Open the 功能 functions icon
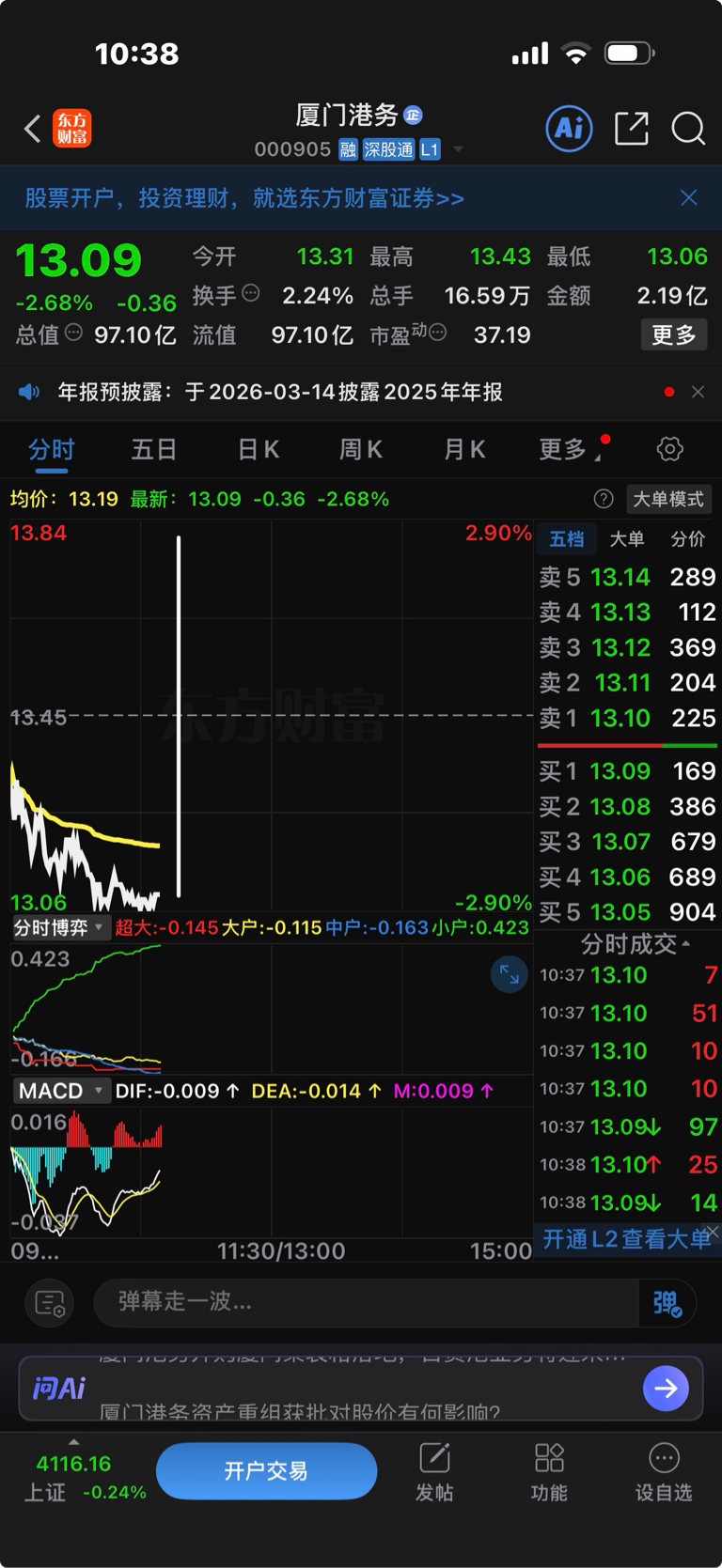This screenshot has width=722, height=1568. pos(549,1471)
